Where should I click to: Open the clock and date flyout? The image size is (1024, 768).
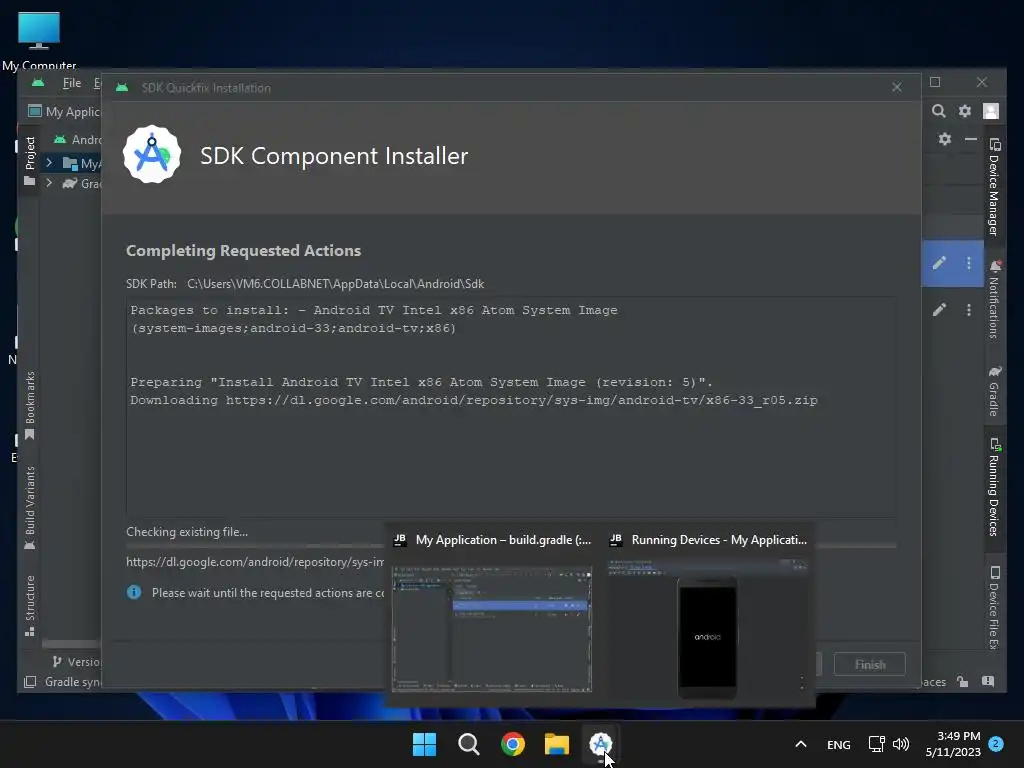point(953,744)
